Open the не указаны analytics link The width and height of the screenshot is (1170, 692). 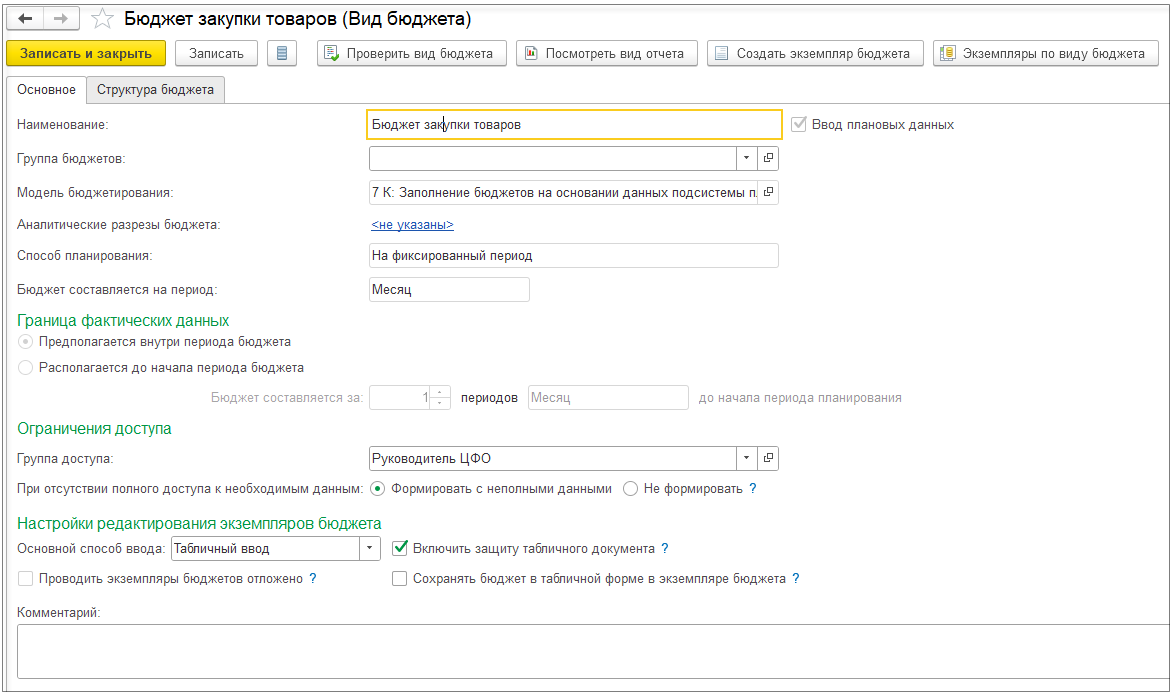(x=412, y=225)
